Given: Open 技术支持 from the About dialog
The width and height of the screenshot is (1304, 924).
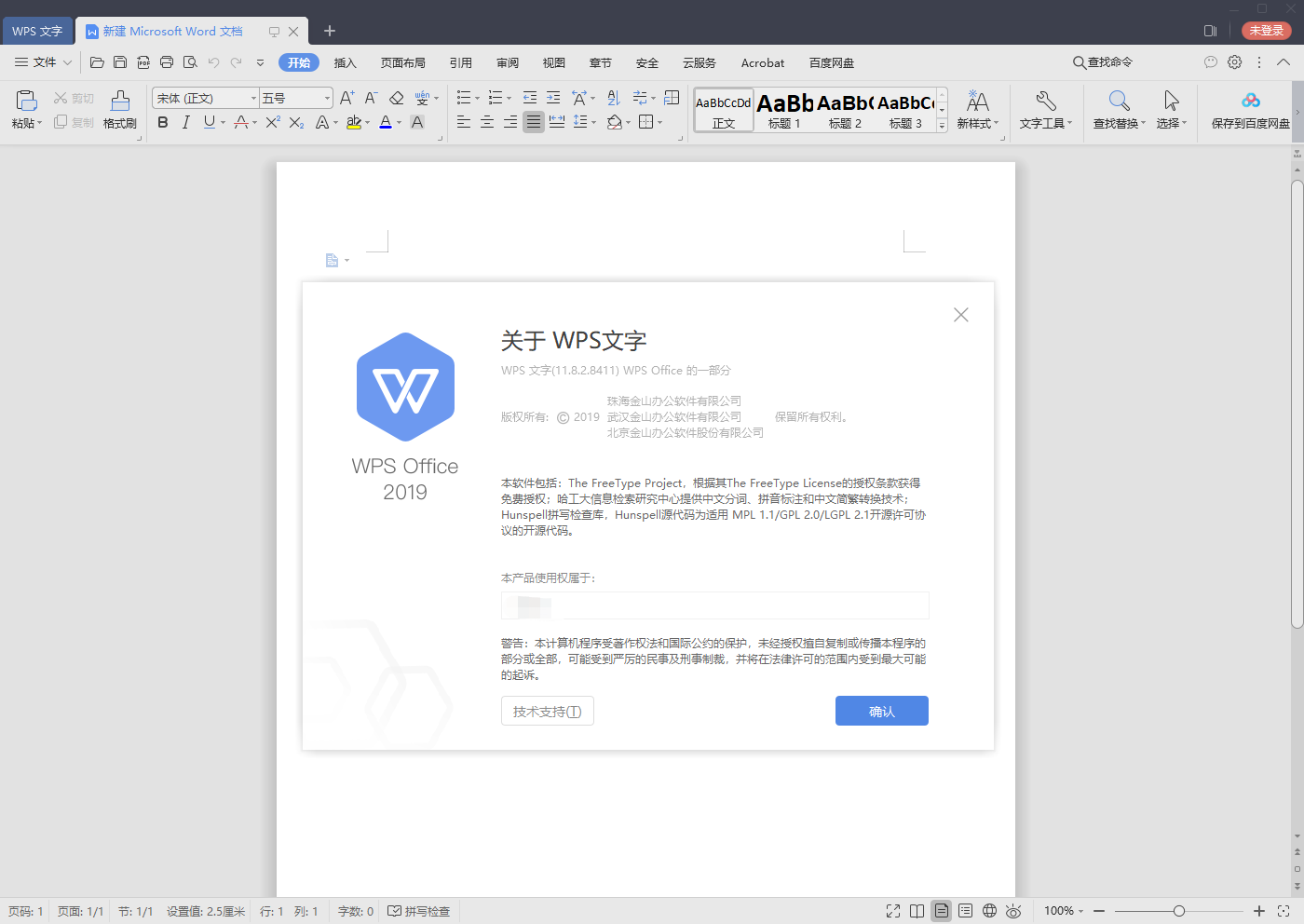Looking at the screenshot, I should [x=547, y=710].
